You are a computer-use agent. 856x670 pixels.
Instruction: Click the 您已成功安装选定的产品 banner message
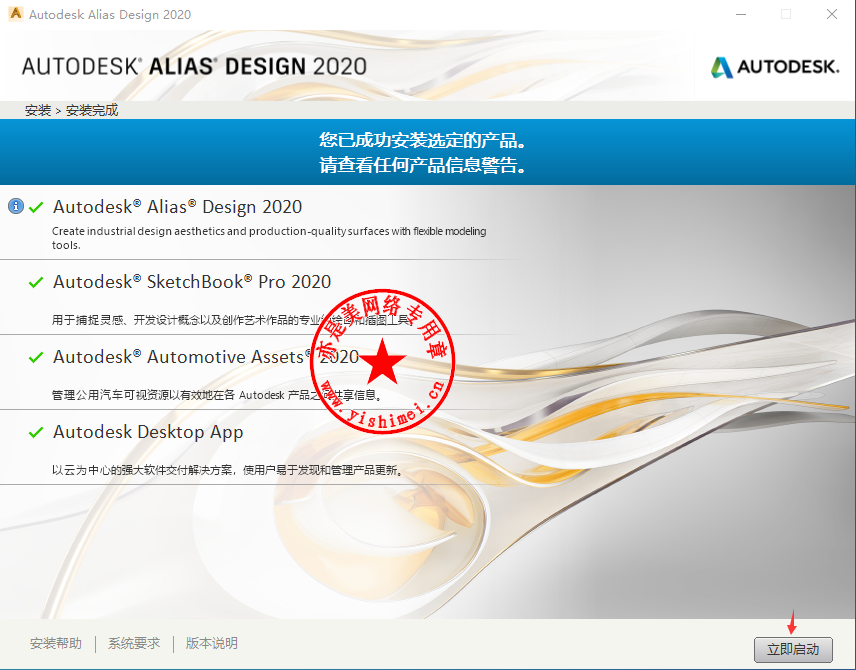coord(423,140)
